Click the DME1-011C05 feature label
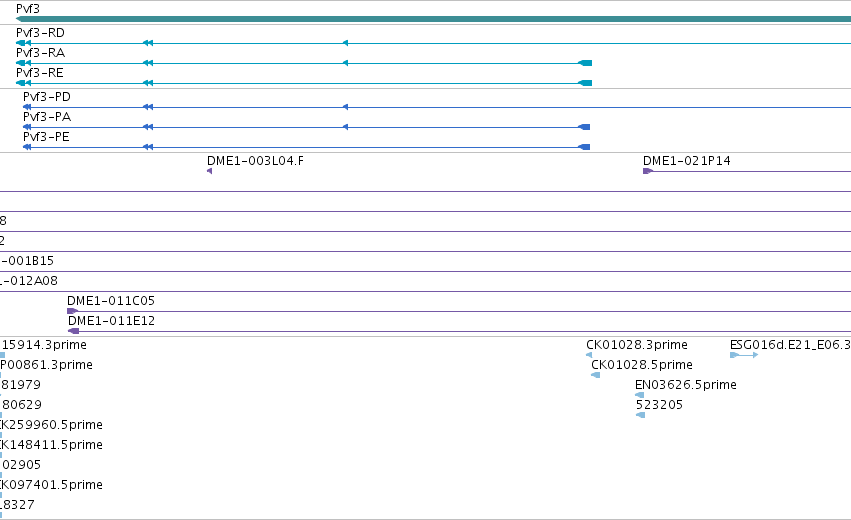The image size is (851, 520). tap(111, 301)
